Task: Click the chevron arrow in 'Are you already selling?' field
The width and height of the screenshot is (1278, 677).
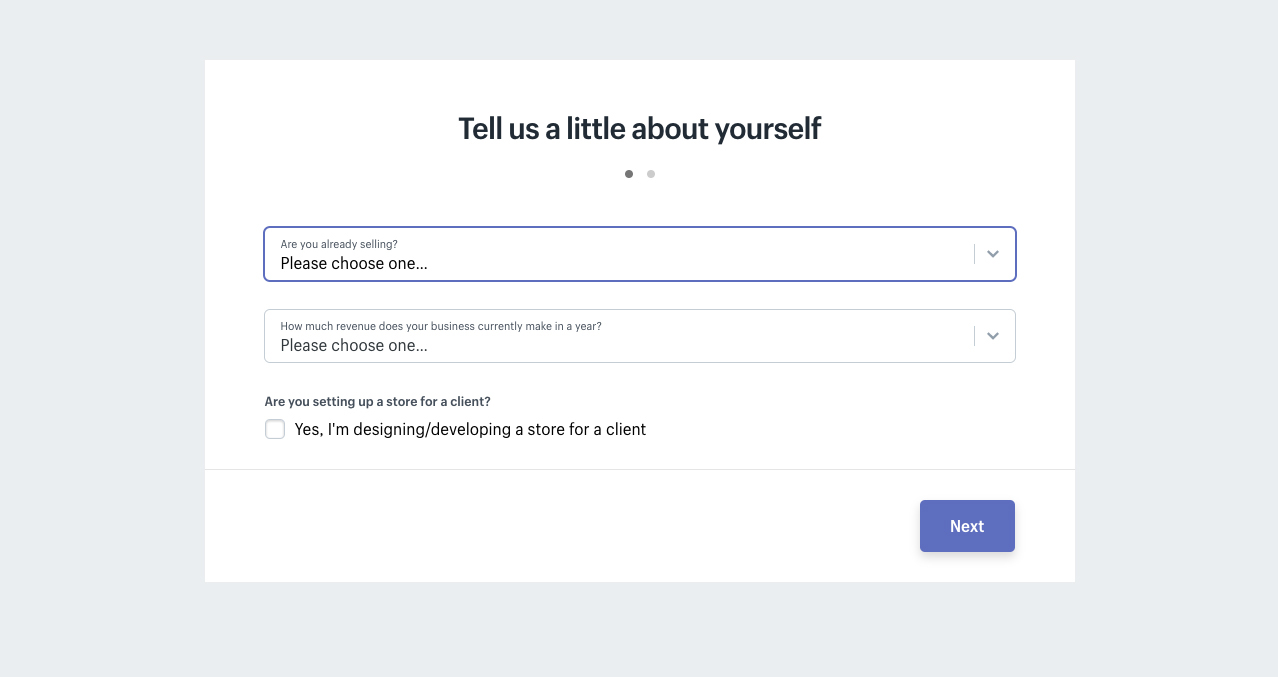Action: point(992,254)
